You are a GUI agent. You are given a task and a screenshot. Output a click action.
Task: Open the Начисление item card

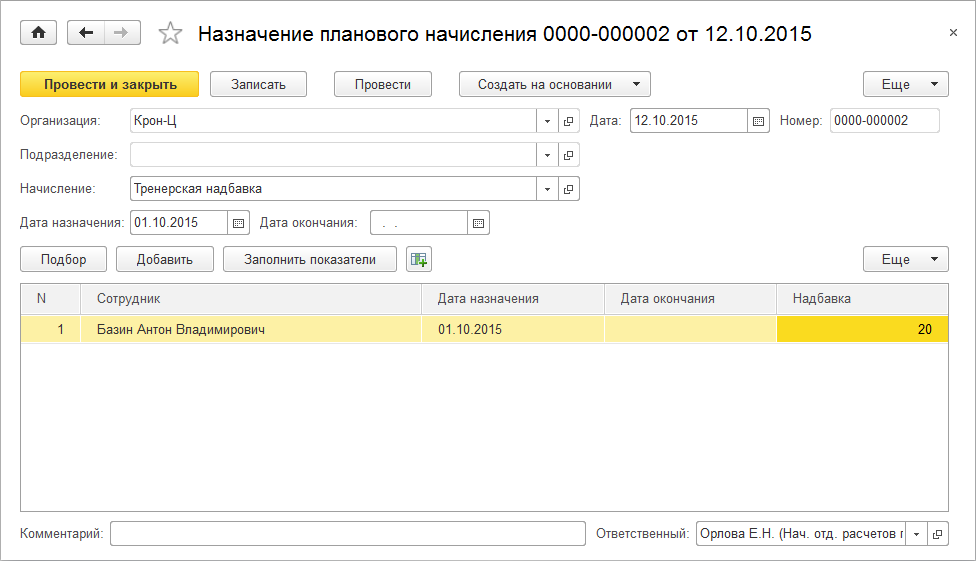568,189
